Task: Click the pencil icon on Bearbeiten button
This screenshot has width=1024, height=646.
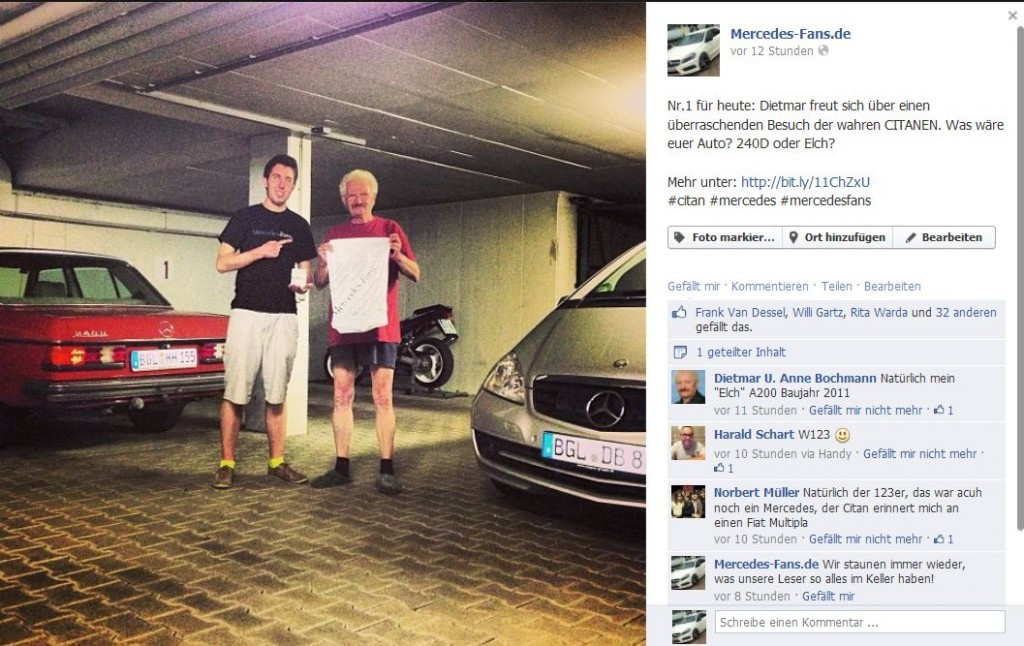Action: (910, 238)
